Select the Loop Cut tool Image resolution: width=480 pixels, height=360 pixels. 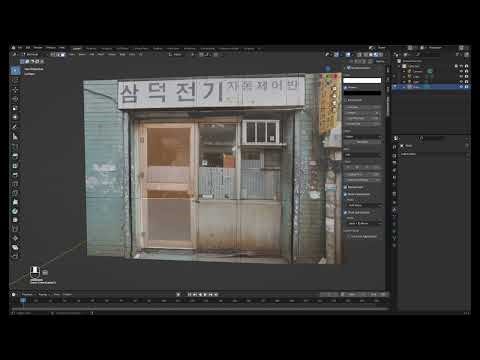coord(15,184)
